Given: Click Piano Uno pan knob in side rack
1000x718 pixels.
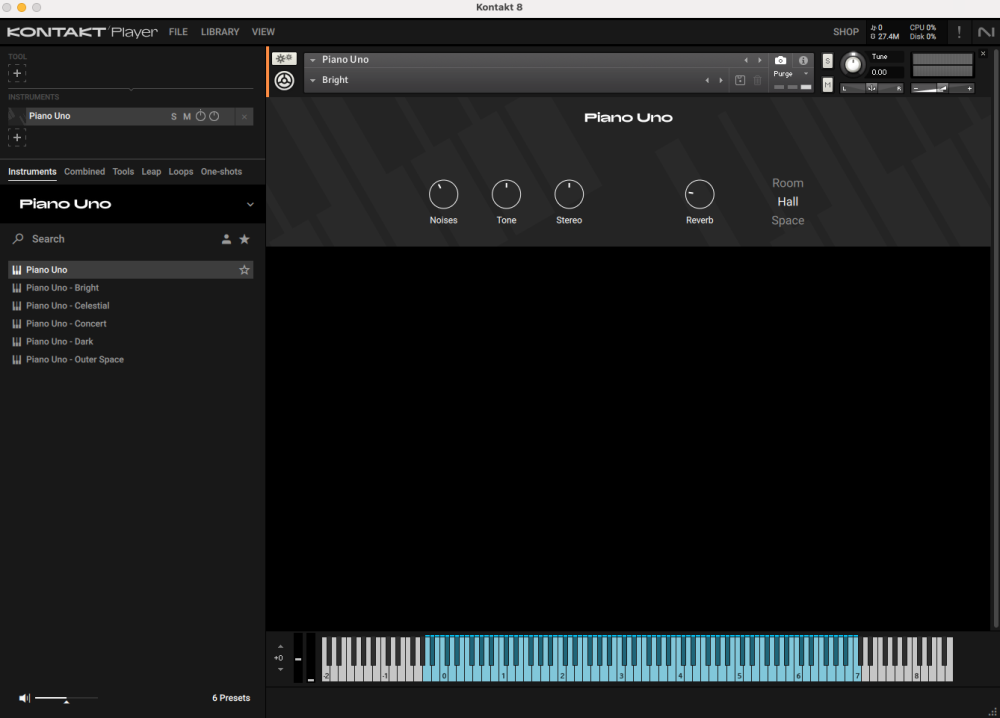Looking at the screenshot, I should (214, 116).
